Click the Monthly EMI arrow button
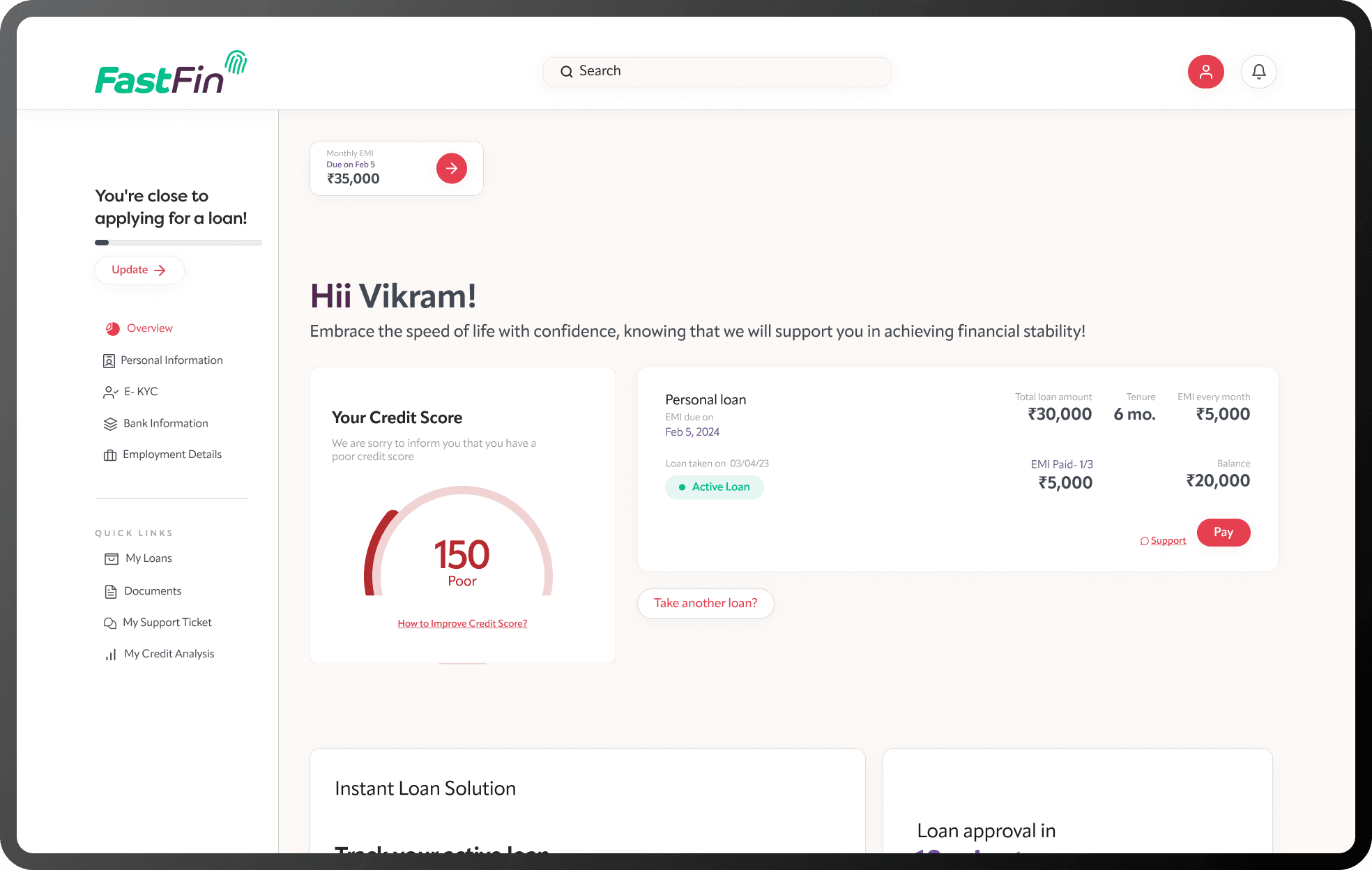This screenshot has height=870, width=1372. (x=451, y=168)
